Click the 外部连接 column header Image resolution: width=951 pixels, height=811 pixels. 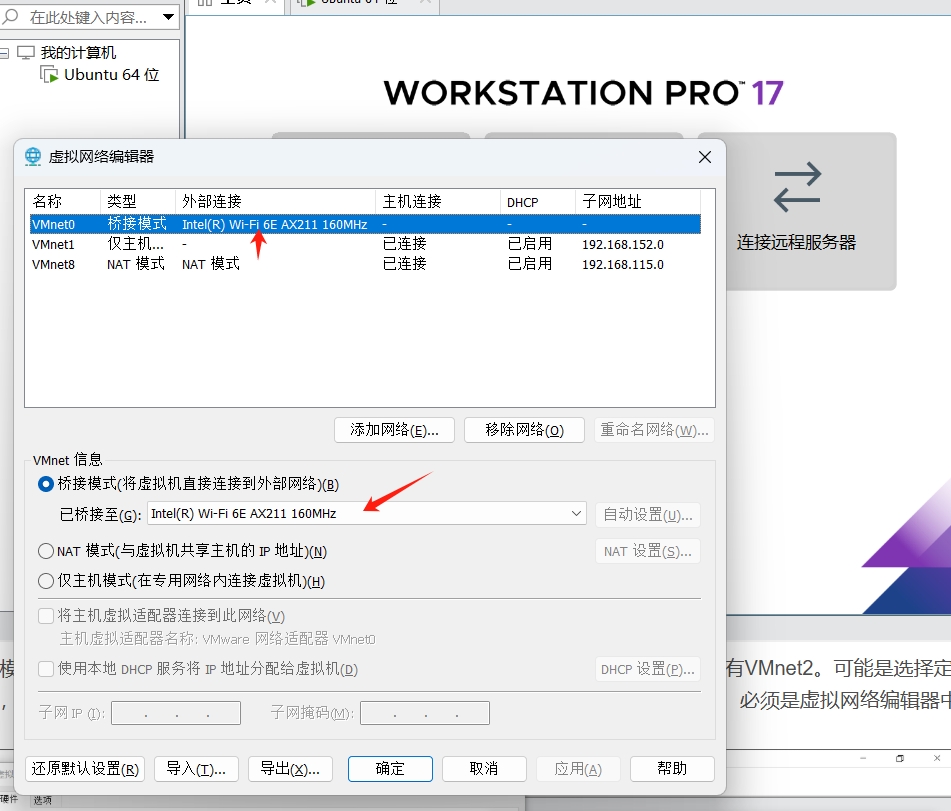[276, 201]
